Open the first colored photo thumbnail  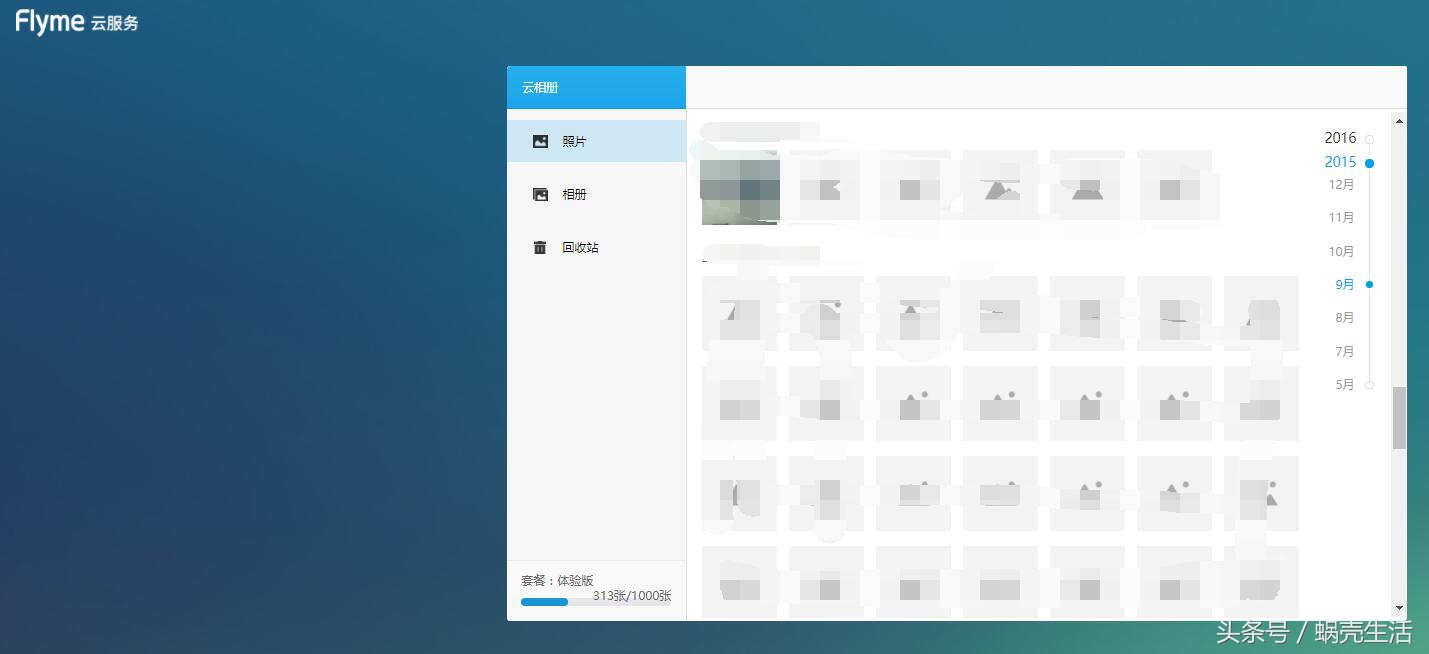pyautogui.click(x=740, y=190)
